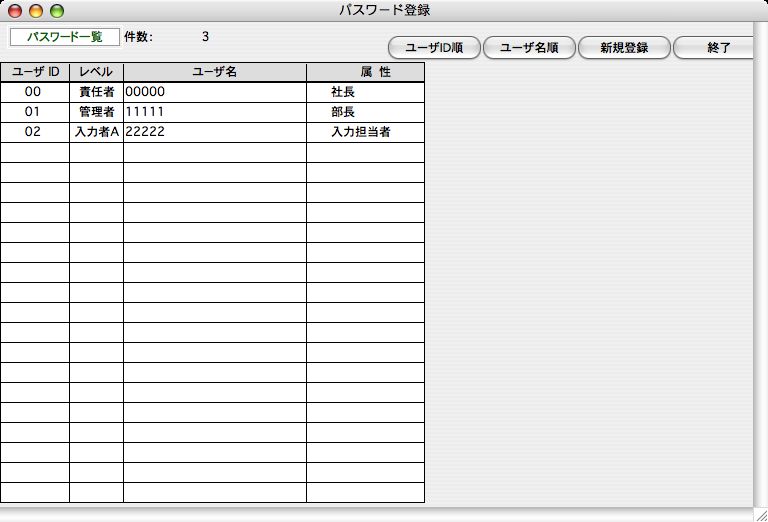Select user ID 01 cell
The width and height of the screenshot is (768, 522).
(x=33, y=112)
